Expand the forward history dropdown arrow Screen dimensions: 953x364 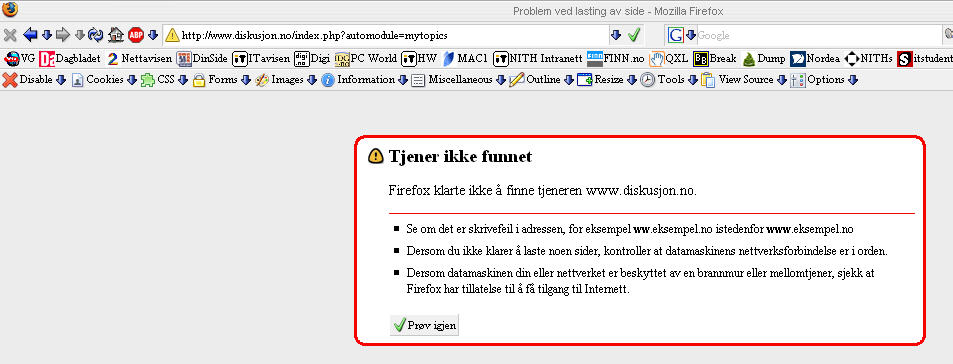tap(80, 35)
